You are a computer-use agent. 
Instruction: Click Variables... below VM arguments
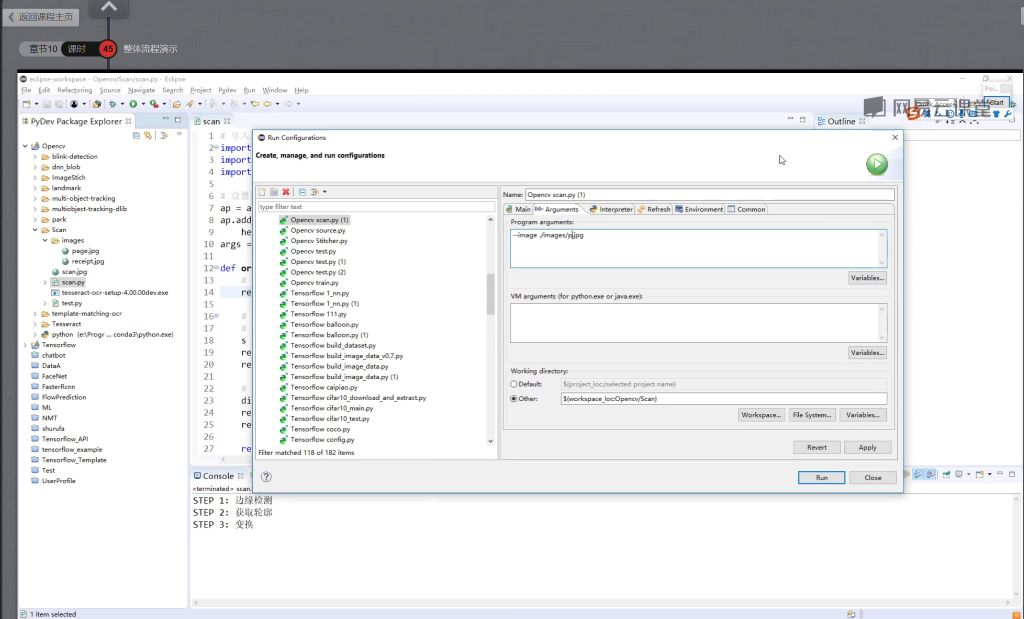pos(867,353)
